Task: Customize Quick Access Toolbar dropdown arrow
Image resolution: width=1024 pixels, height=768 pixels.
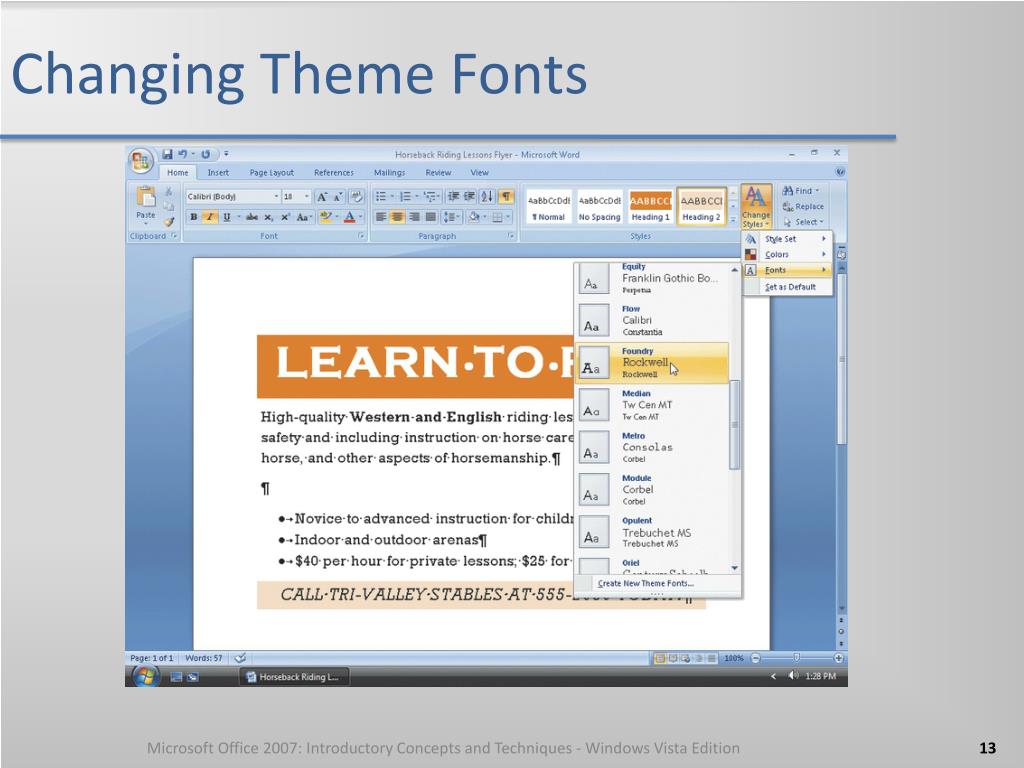Action: [226, 154]
